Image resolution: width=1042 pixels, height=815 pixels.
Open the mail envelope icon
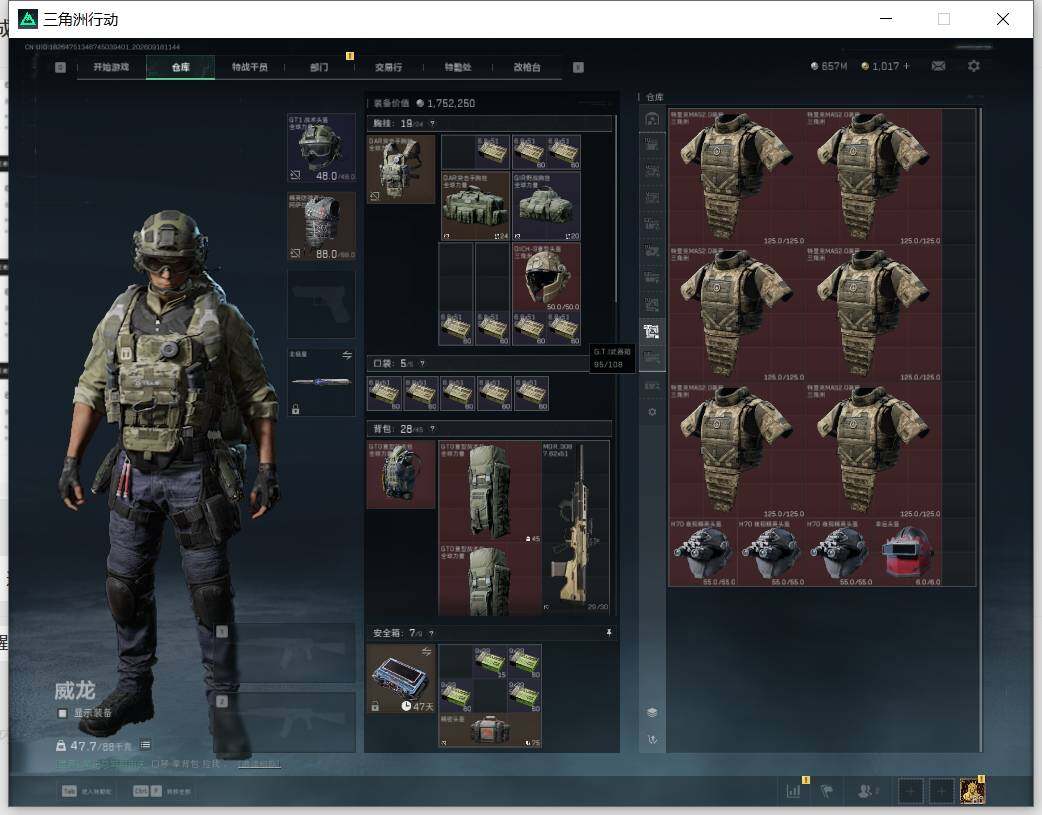tap(938, 66)
